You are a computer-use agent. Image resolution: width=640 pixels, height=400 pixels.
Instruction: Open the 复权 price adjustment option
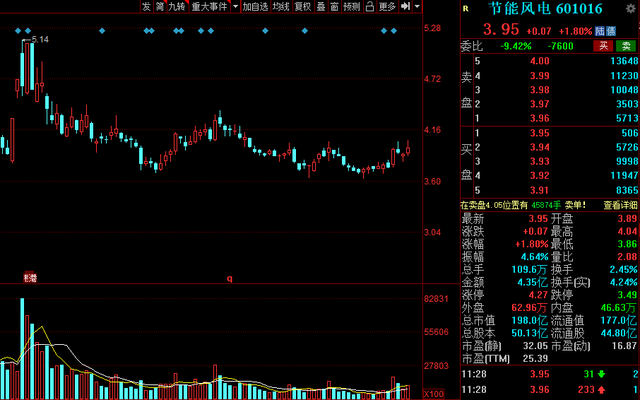[303, 6]
